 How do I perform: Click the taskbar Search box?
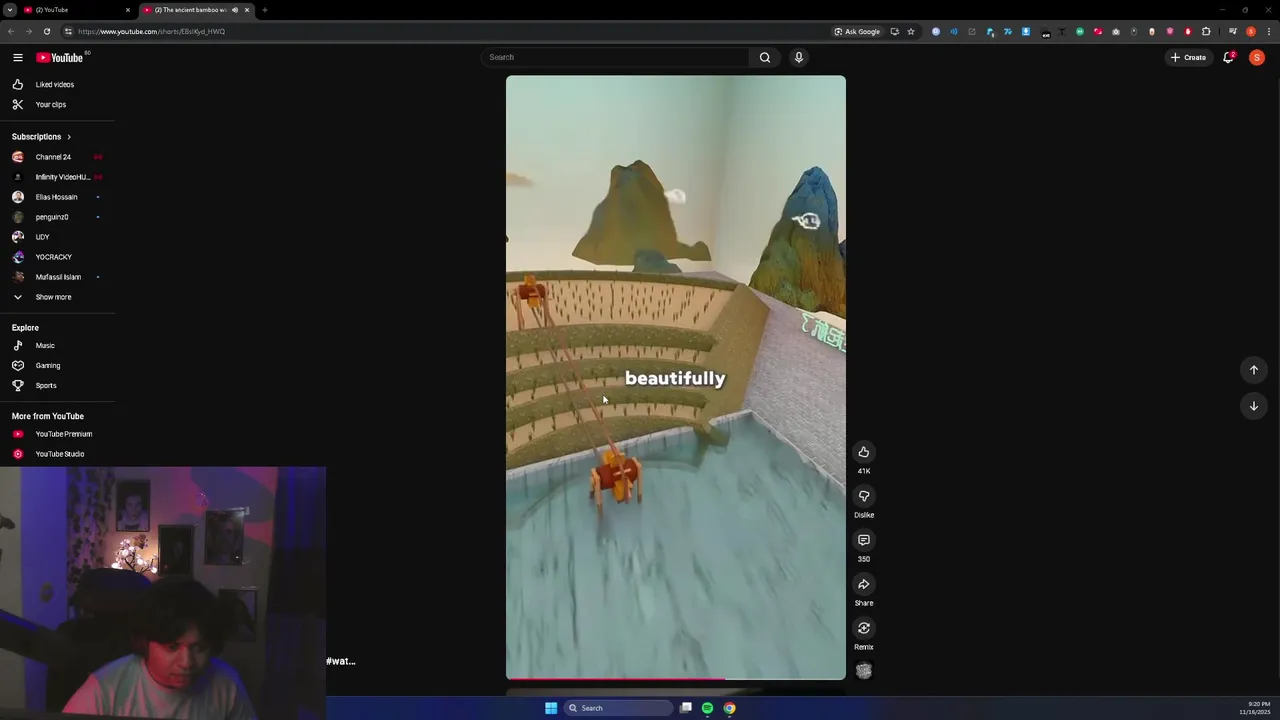click(618, 708)
